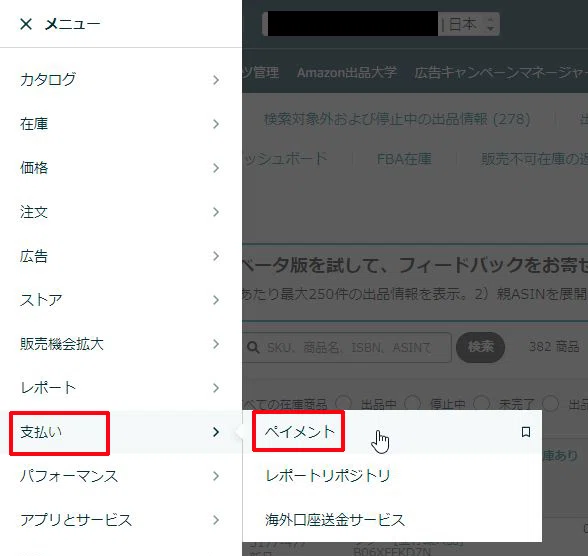This screenshot has width=588, height=556.
Task: Expand the レポート chevron arrow
Action: coord(216,388)
